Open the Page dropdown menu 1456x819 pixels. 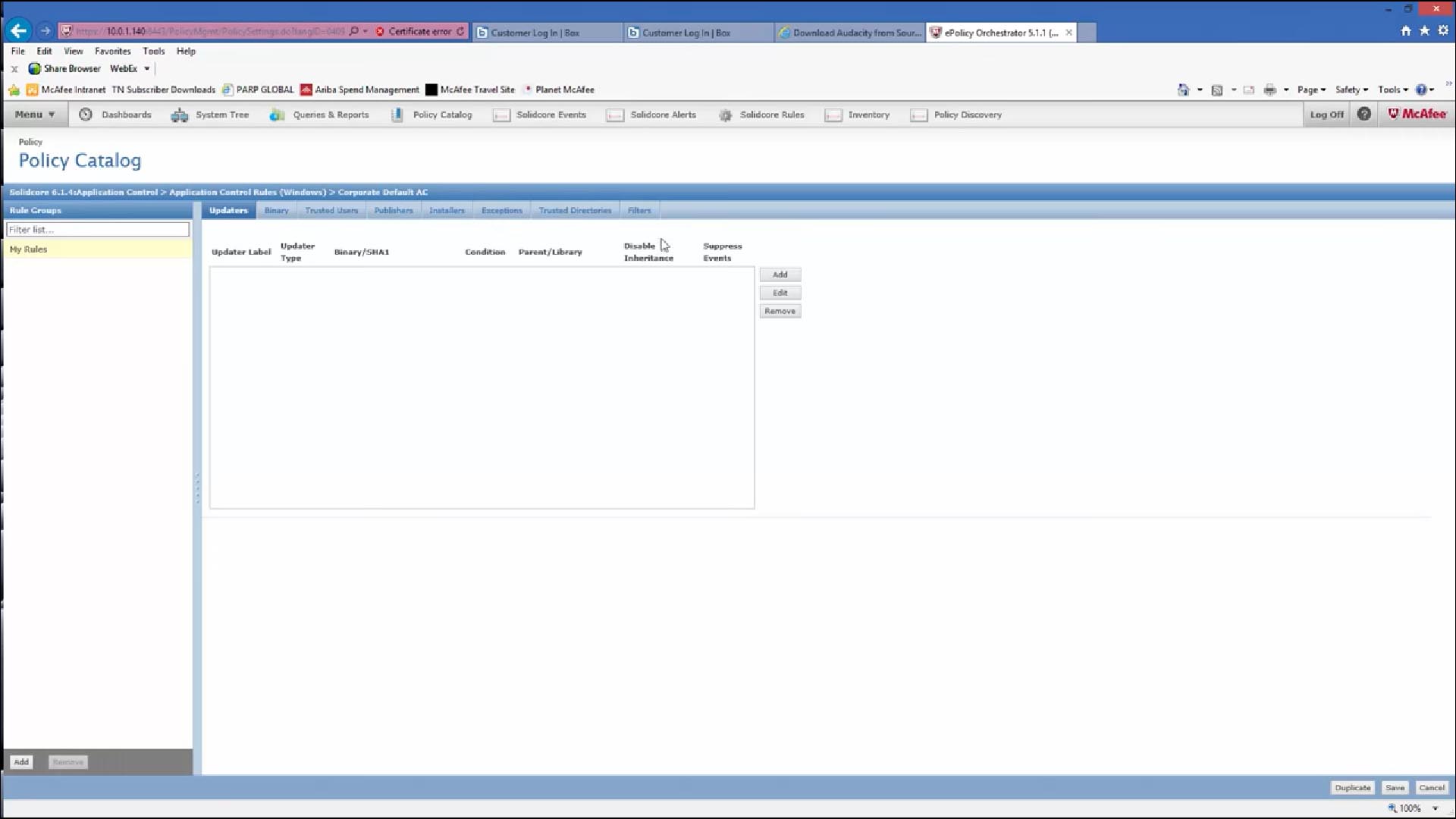1311,89
